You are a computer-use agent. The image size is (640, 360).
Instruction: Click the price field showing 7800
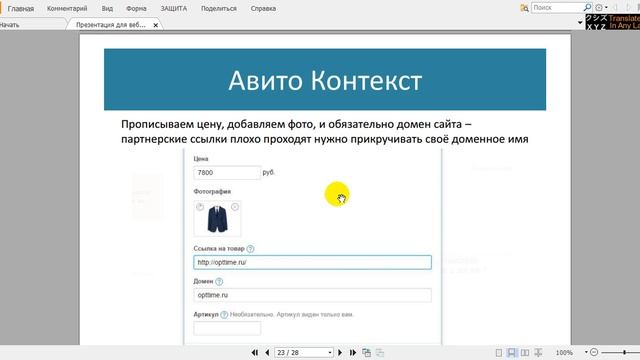tap(227, 173)
